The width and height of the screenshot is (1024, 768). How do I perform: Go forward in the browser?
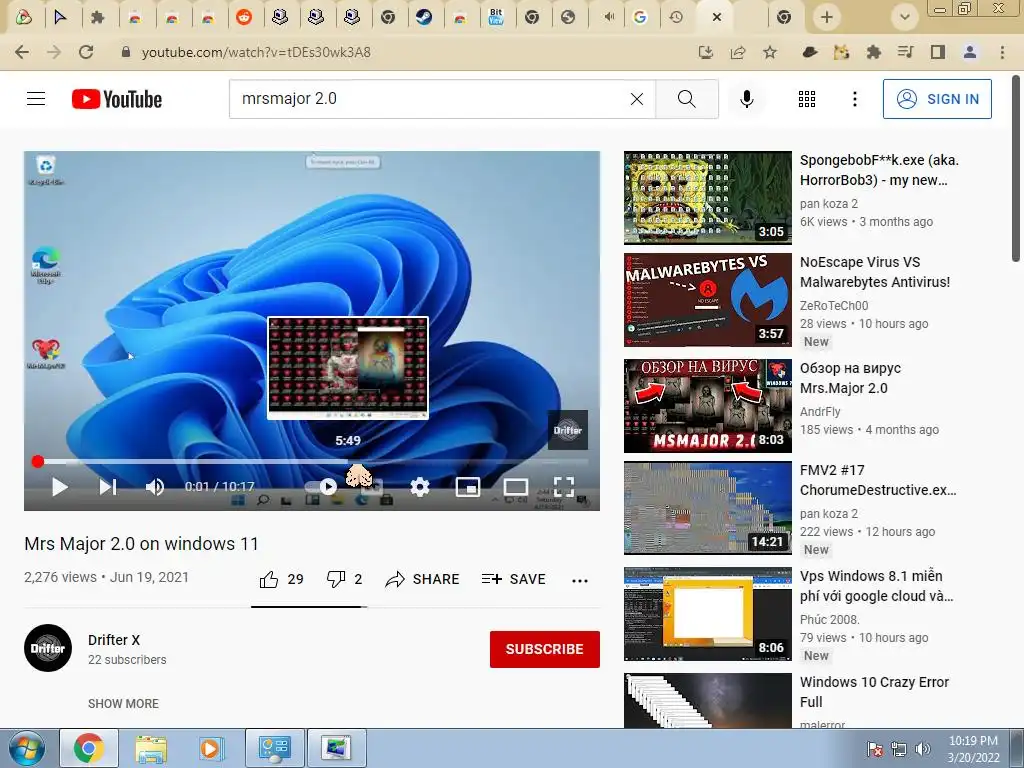[54, 52]
